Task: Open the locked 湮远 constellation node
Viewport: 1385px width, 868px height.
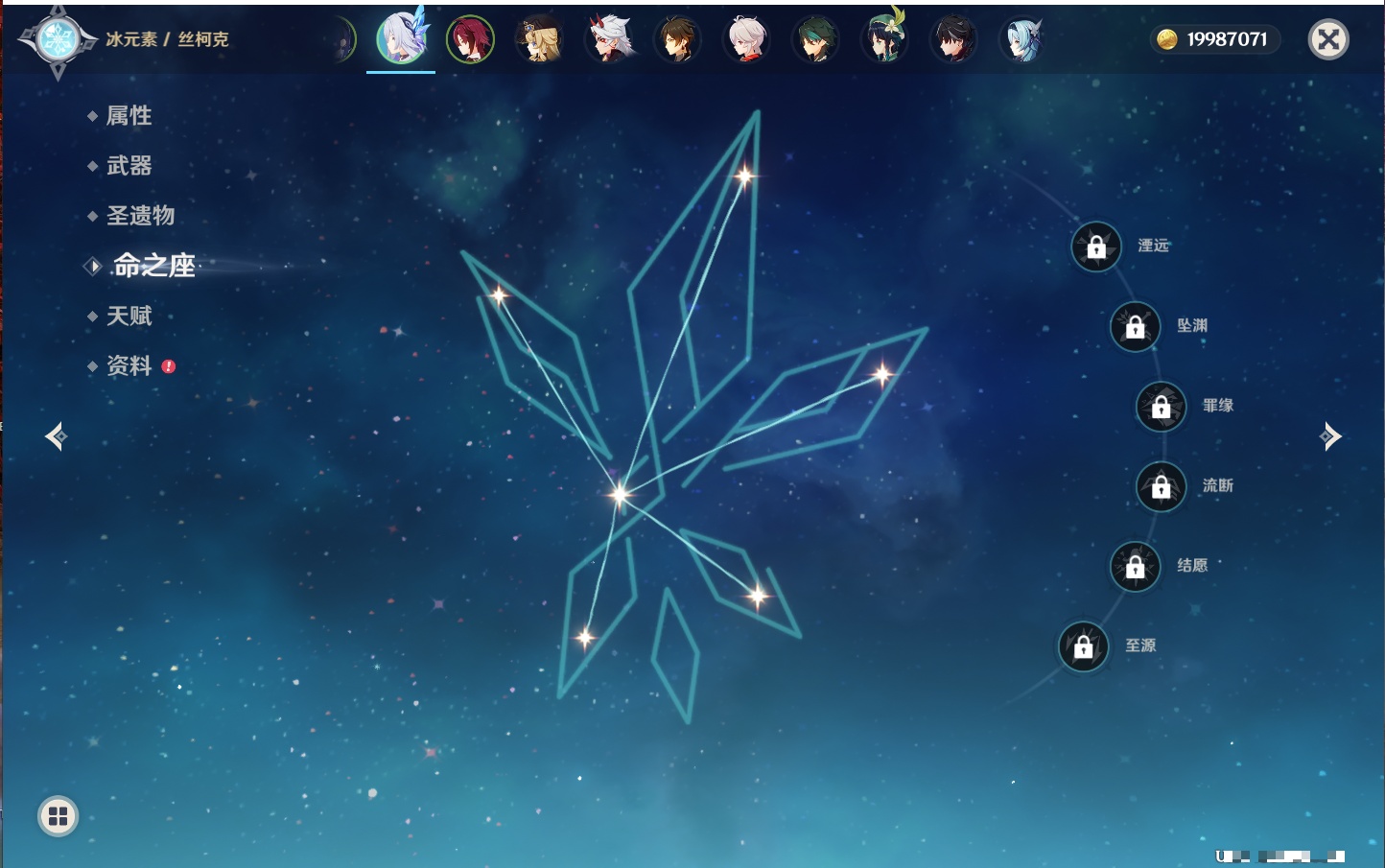Action: click(1096, 247)
